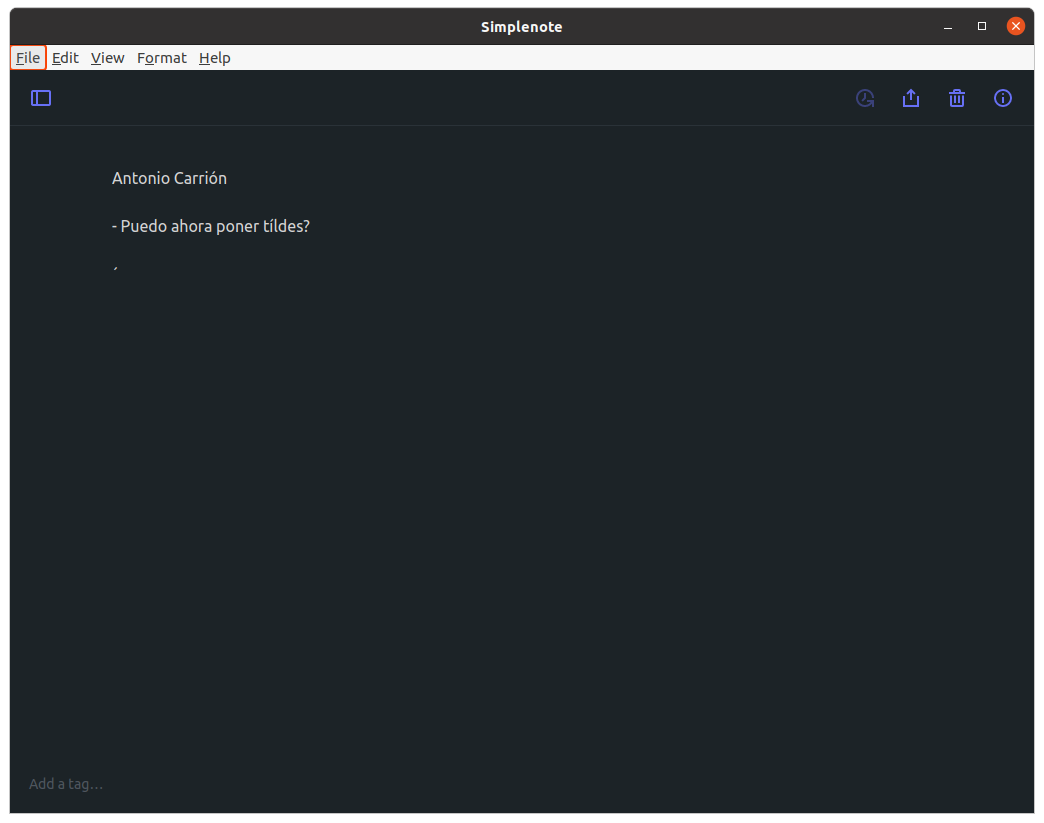
Task: Open the Format menu
Action: pyautogui.click(x=161, y=57)
